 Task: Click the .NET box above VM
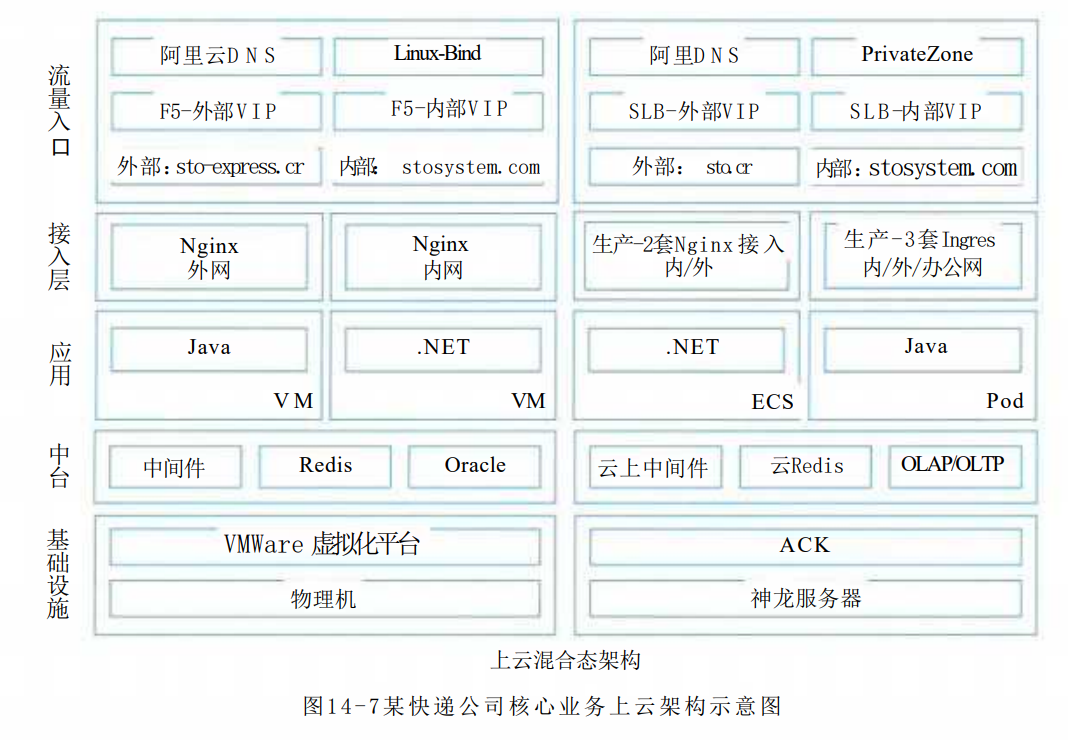[x=443, y=350]
